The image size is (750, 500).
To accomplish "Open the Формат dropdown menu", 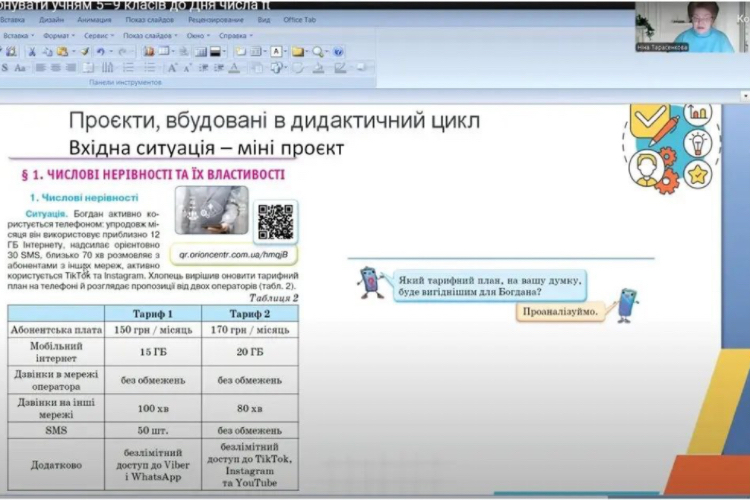I will [56, 35].
